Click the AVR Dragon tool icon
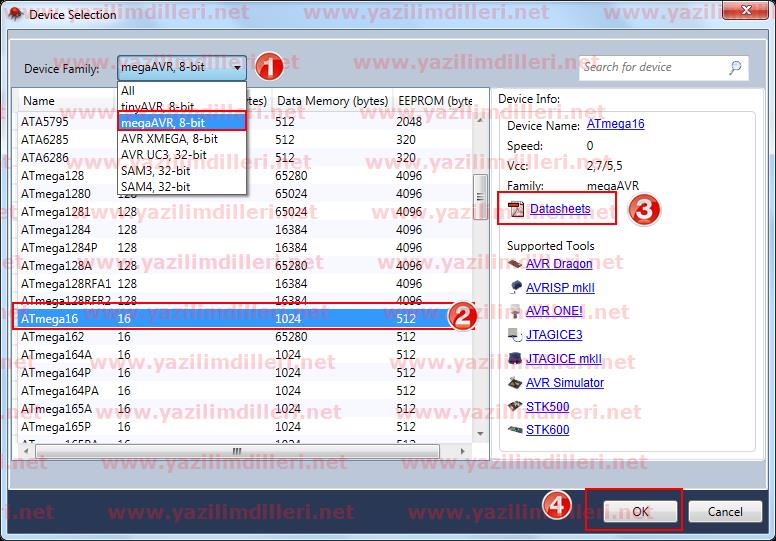Screen dimensions: 776x541 click(x=514, y=264)
